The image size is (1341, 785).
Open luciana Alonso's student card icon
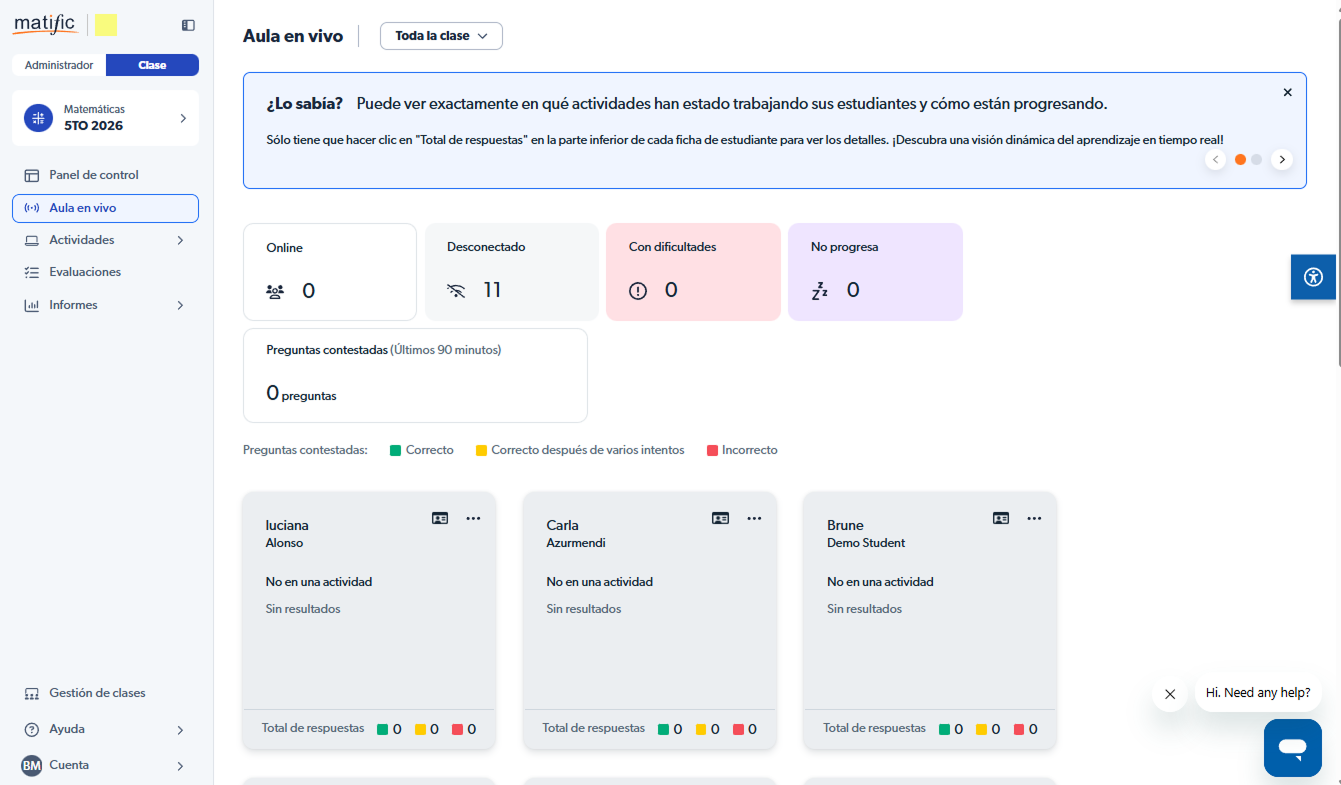[x=440, y=518]
